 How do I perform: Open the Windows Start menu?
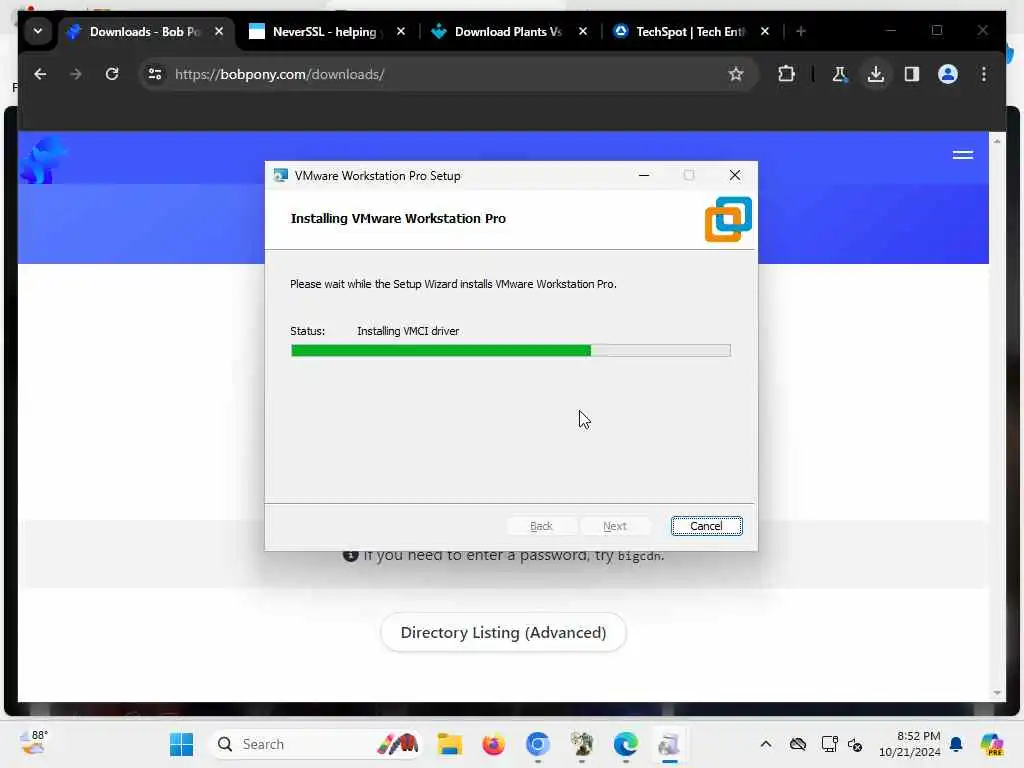point(181,744)
